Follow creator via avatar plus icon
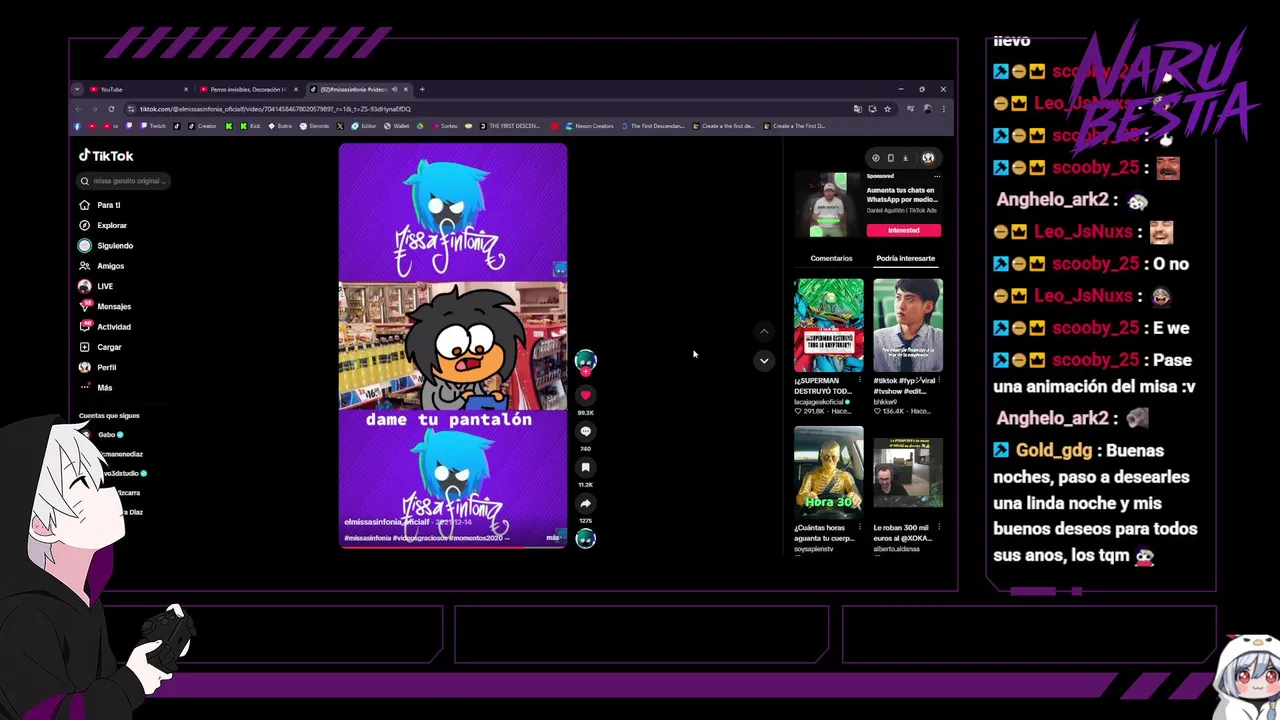The width and height of the screenshot is (1280, 720). click(x=586, y=371)
